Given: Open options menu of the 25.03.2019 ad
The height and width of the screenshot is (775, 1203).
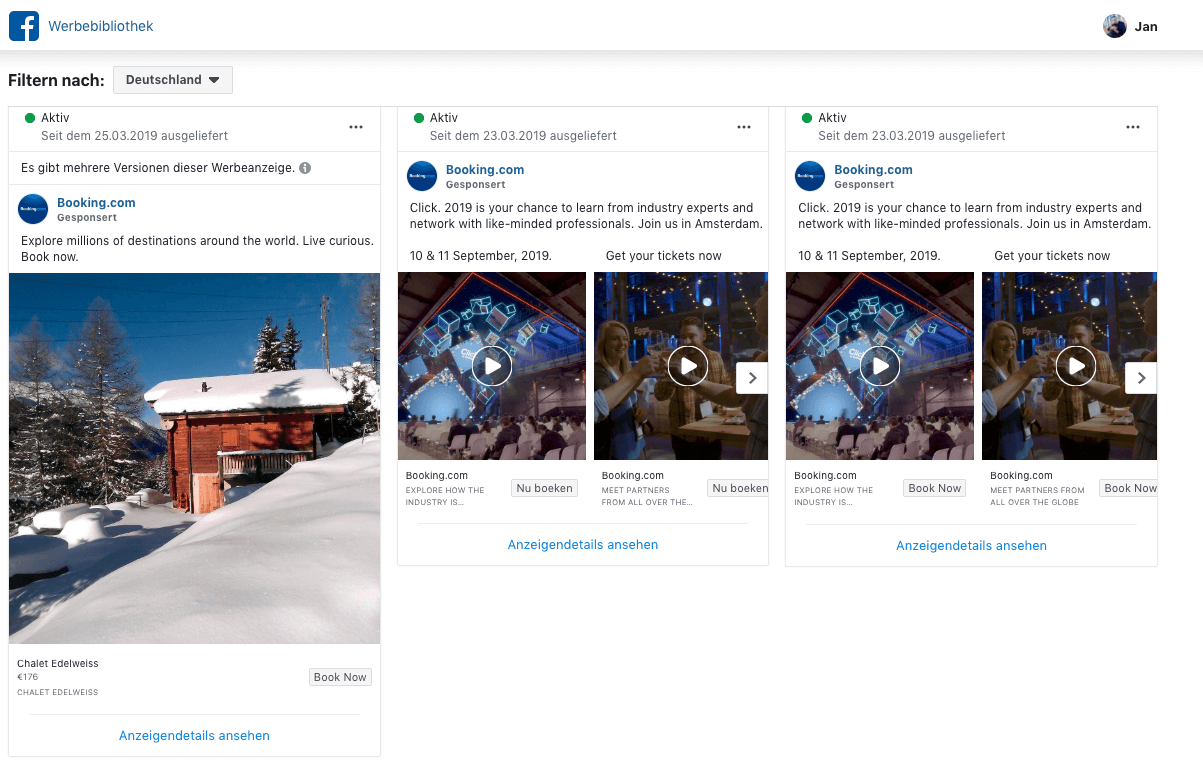Looking at the screenshot, I should (x=356, y=127).
